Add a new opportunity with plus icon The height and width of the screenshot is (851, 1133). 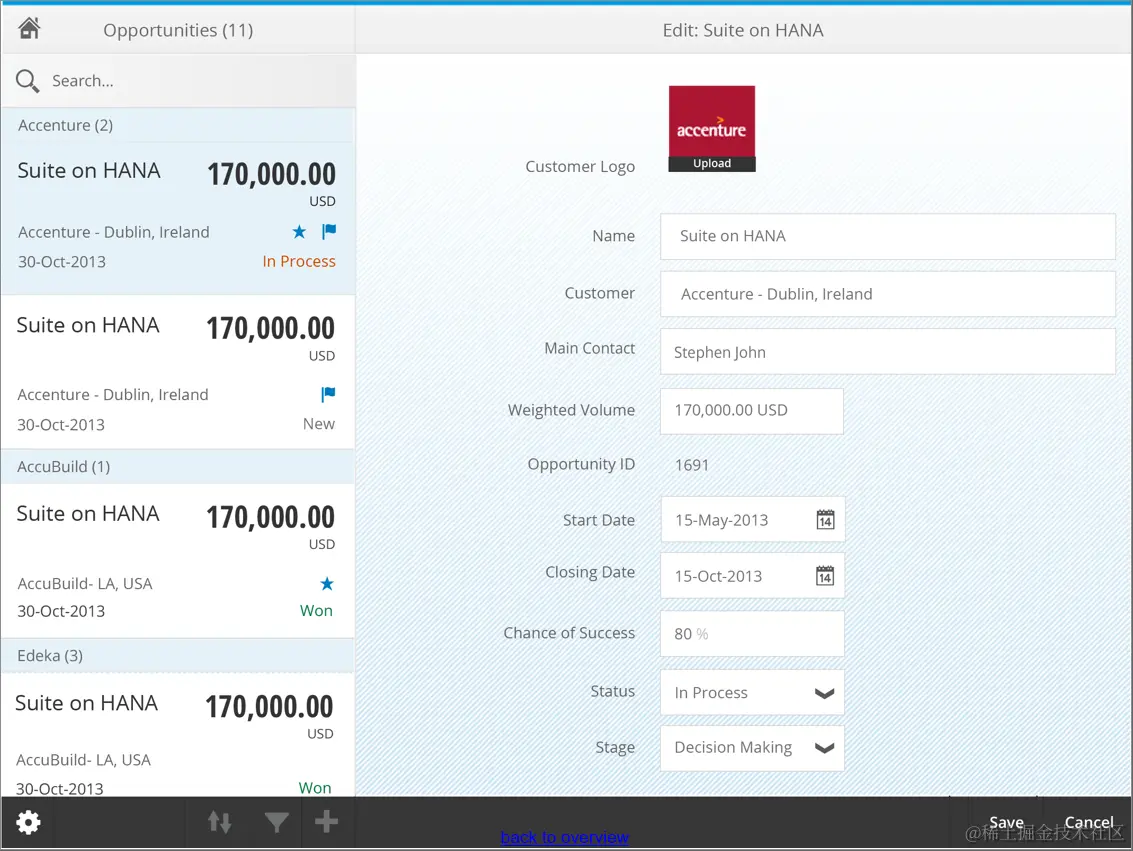pyautogui.click(x=326, y=821)
